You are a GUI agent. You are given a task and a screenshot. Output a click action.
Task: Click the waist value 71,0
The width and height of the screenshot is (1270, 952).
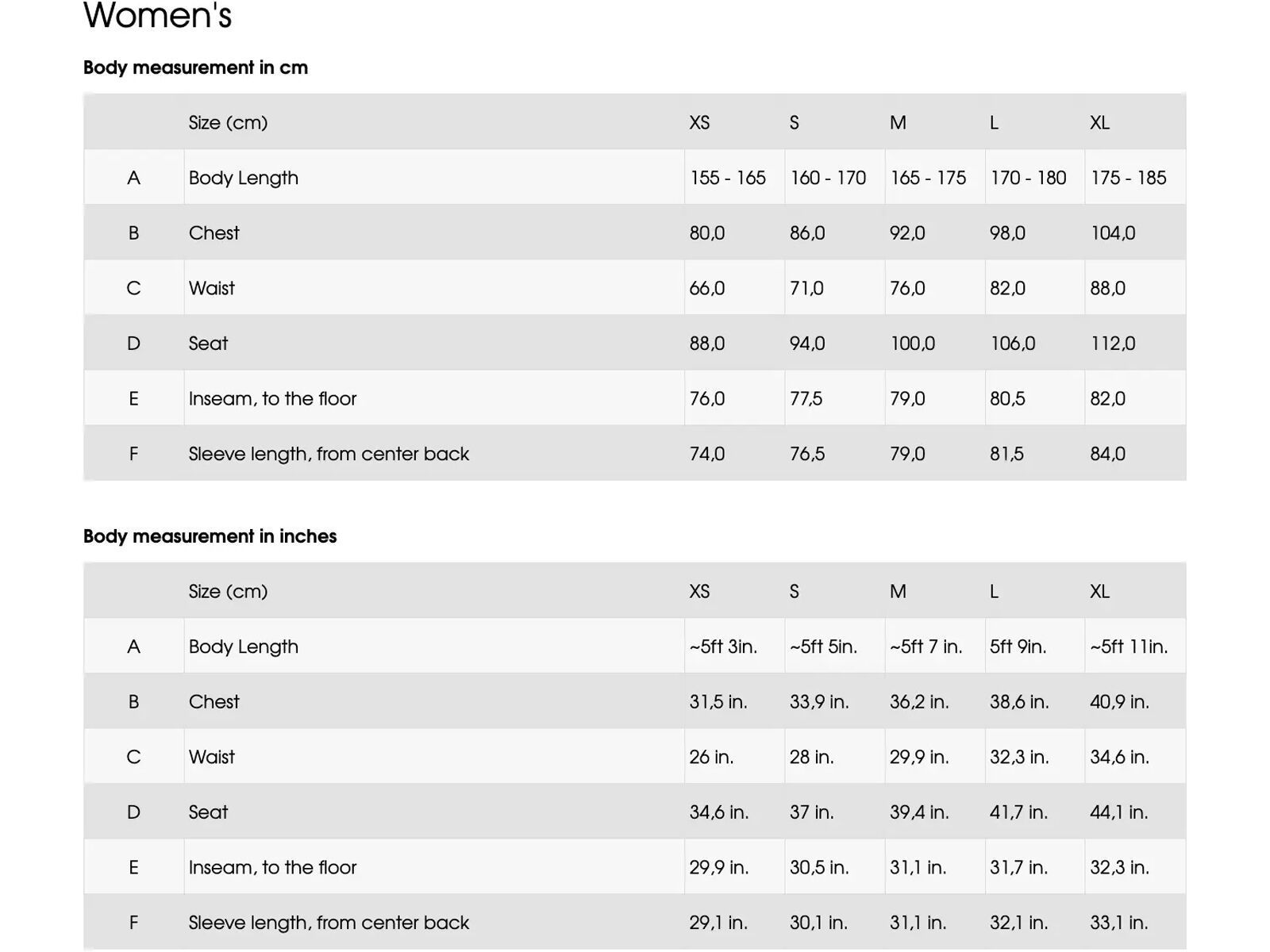806,288
